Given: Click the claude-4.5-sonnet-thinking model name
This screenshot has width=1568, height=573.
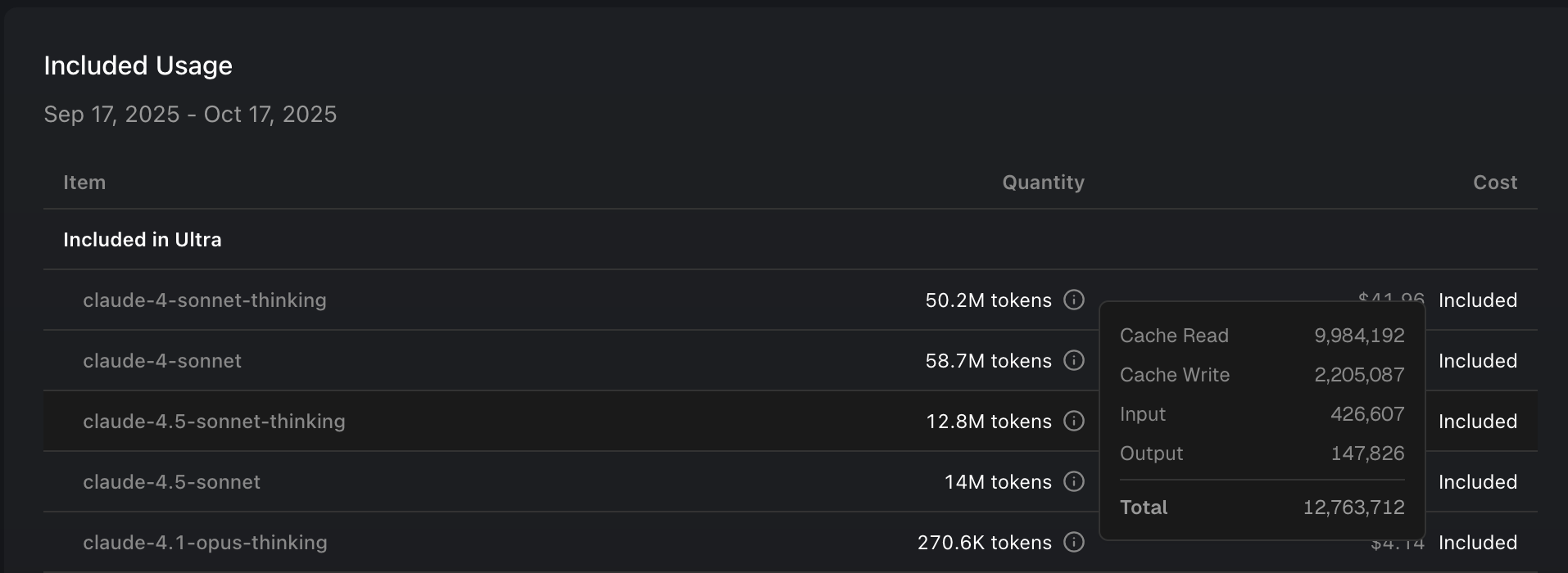Looking at the screenshot, I should (214, 422).
